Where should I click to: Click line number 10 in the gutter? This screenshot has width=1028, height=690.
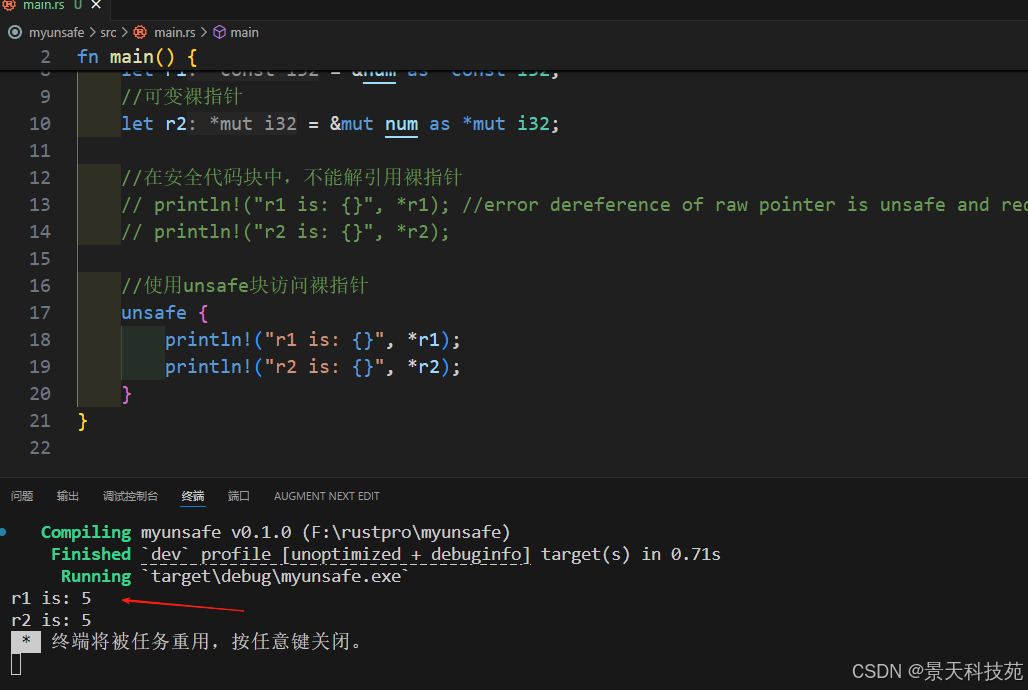coord(40,123)
